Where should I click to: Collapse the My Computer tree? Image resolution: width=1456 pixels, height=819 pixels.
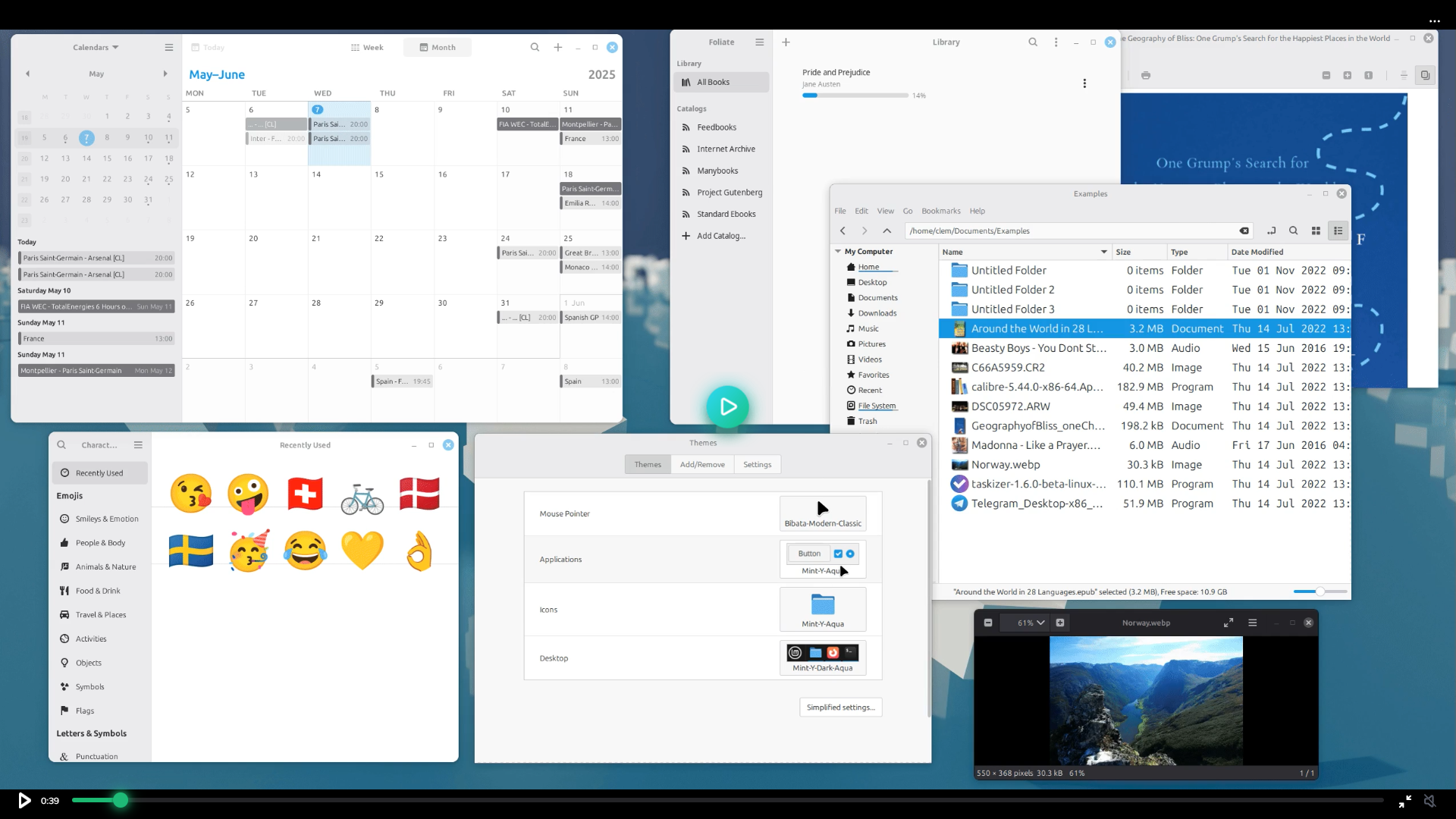[x=838, y=251]
